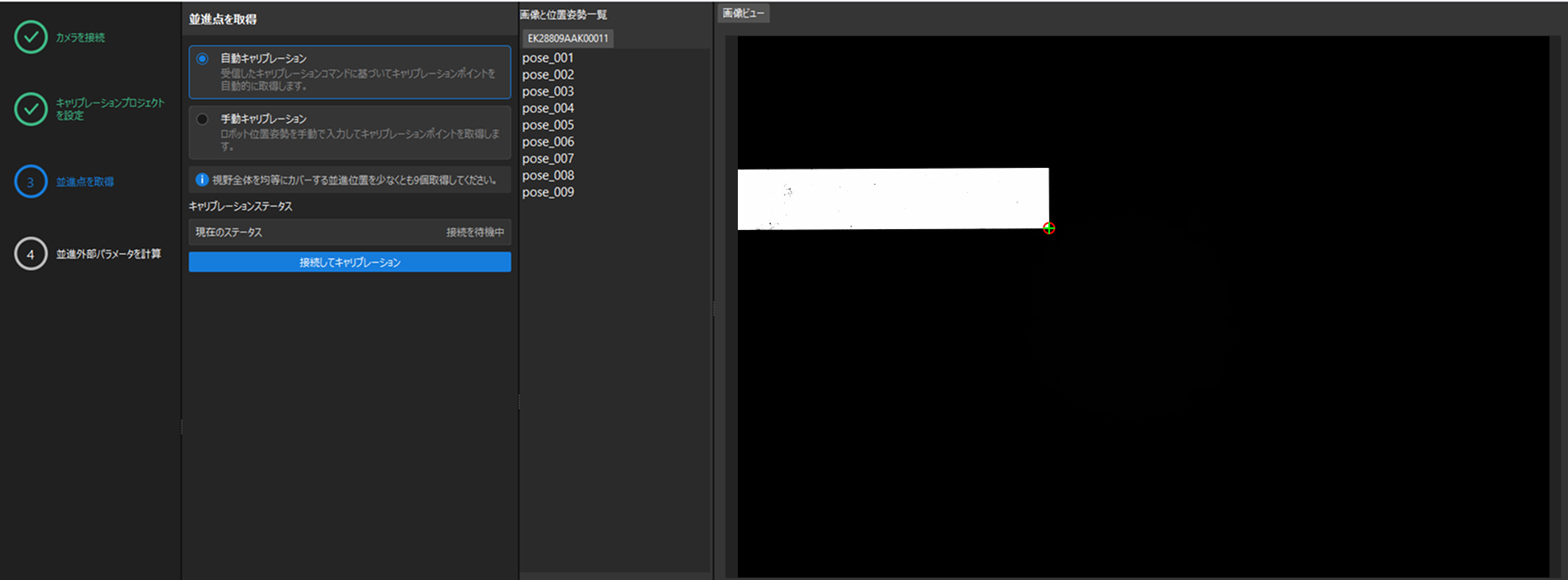Viewport: 1568px width, 580px height.
Task: Select pose_009 in the pose list
Action: (x=548, y=192)
